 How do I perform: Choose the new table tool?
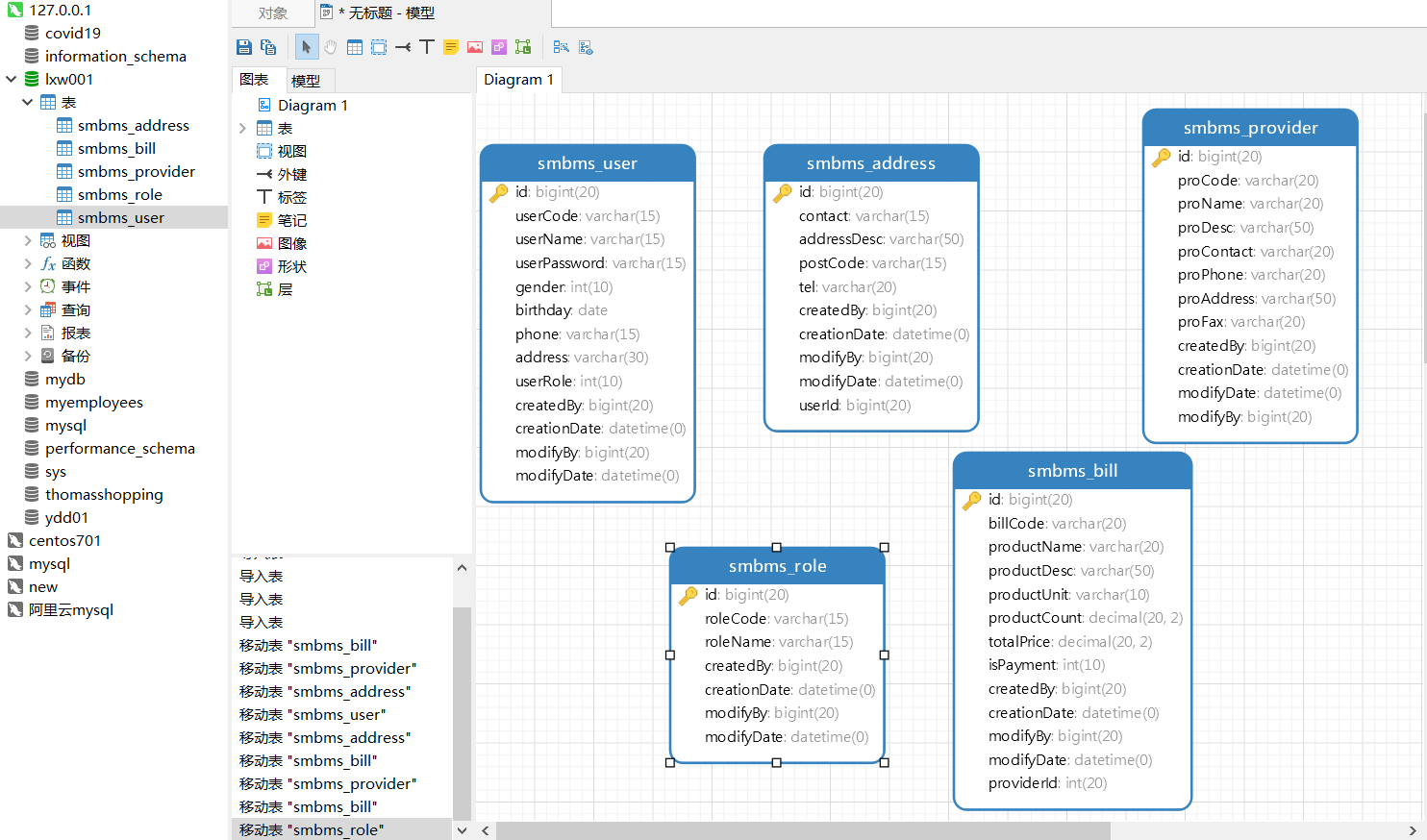pyautogui.click(x=355, y=47)
